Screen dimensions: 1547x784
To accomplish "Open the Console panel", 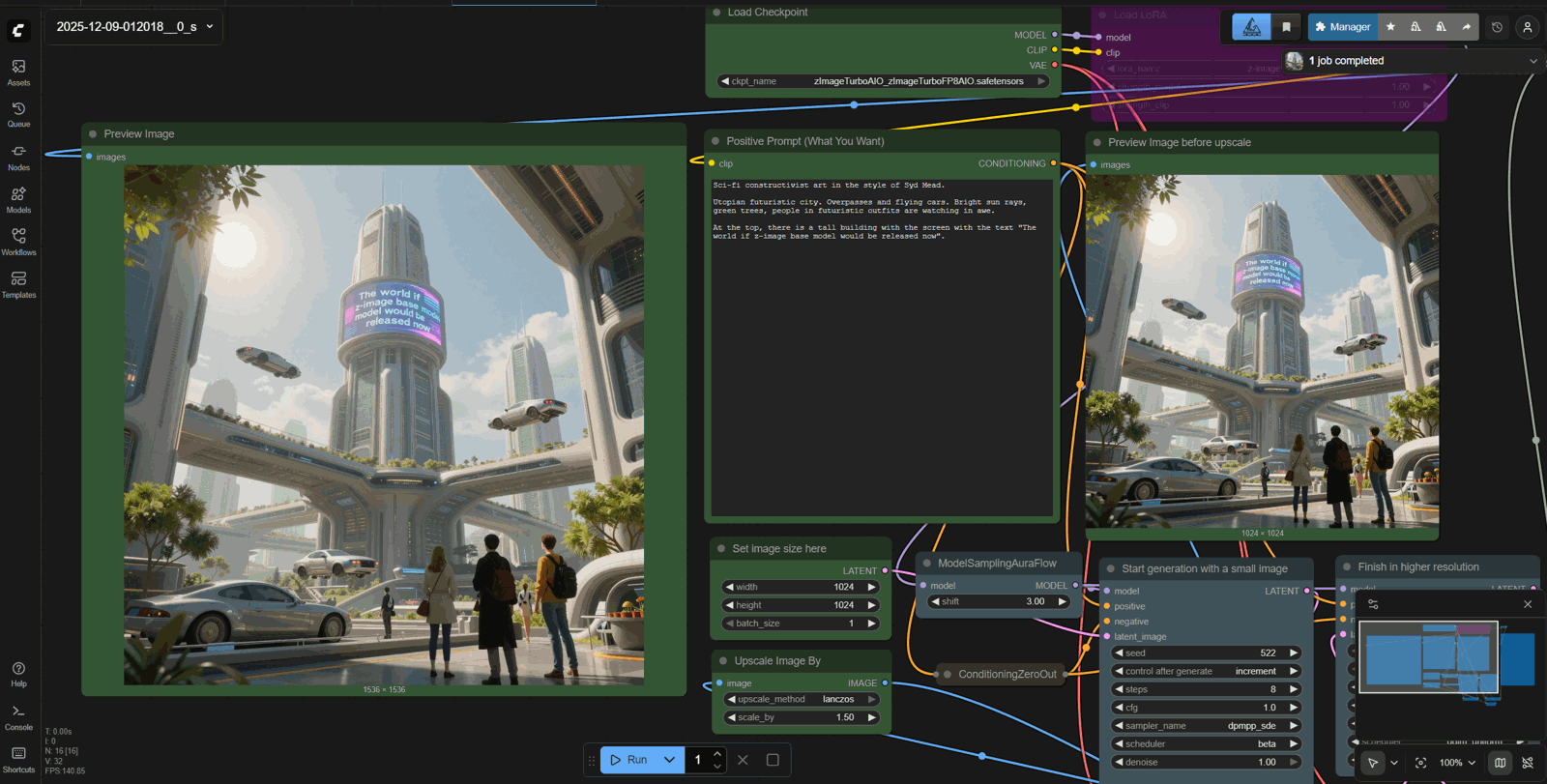I will [18, 716].
